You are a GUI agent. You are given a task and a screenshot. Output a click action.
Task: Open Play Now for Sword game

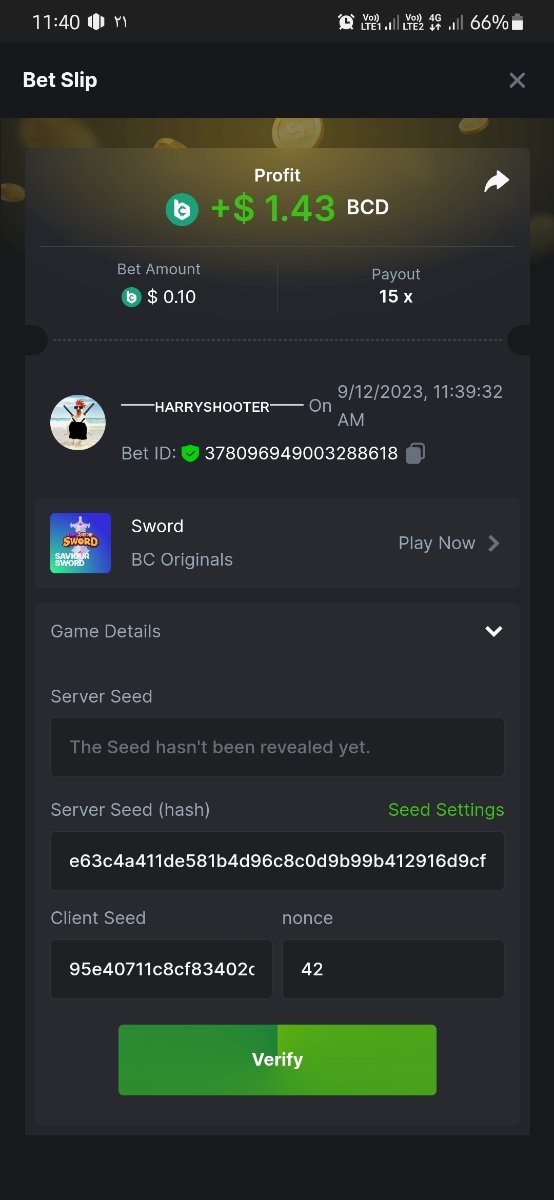[437, 543]
